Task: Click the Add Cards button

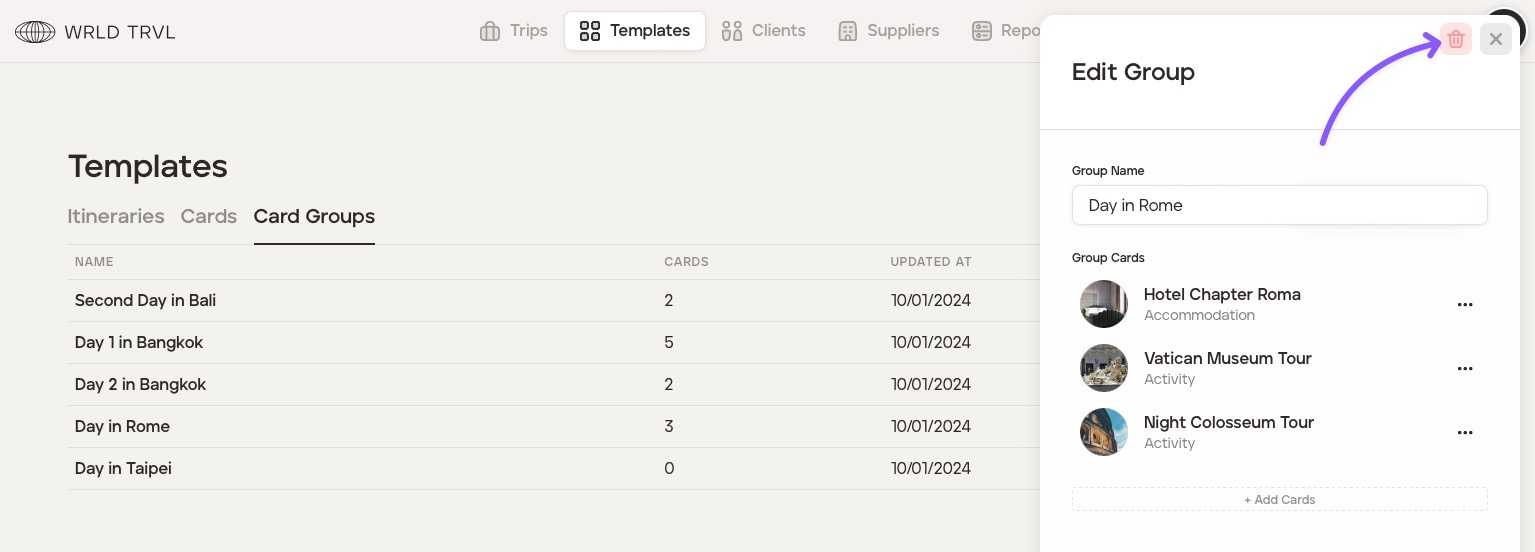Action: (1279, 499)
